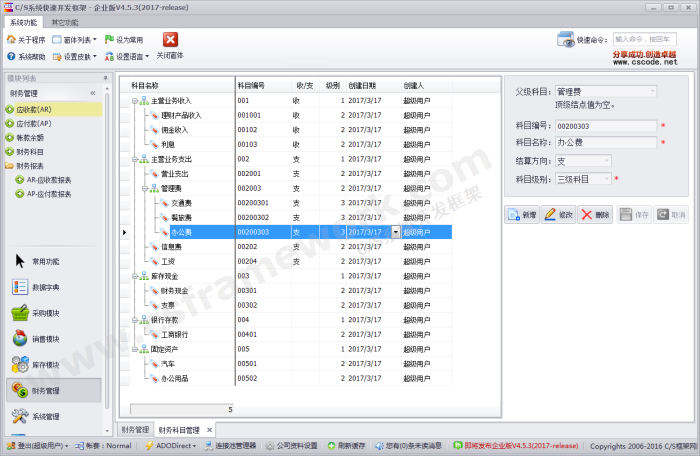Click the 关于程序 home icon

(x=10, y=40)
